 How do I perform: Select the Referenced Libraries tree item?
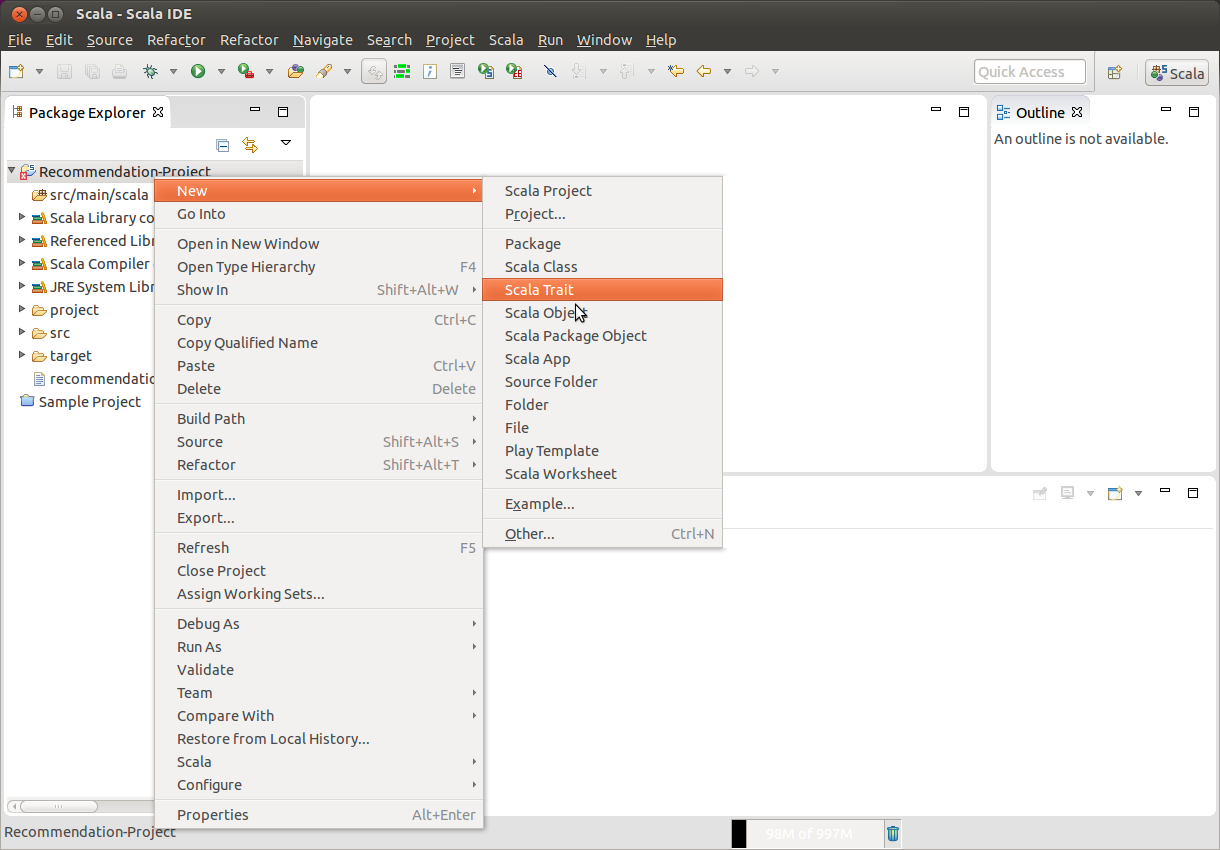click(x=92, y=240)
